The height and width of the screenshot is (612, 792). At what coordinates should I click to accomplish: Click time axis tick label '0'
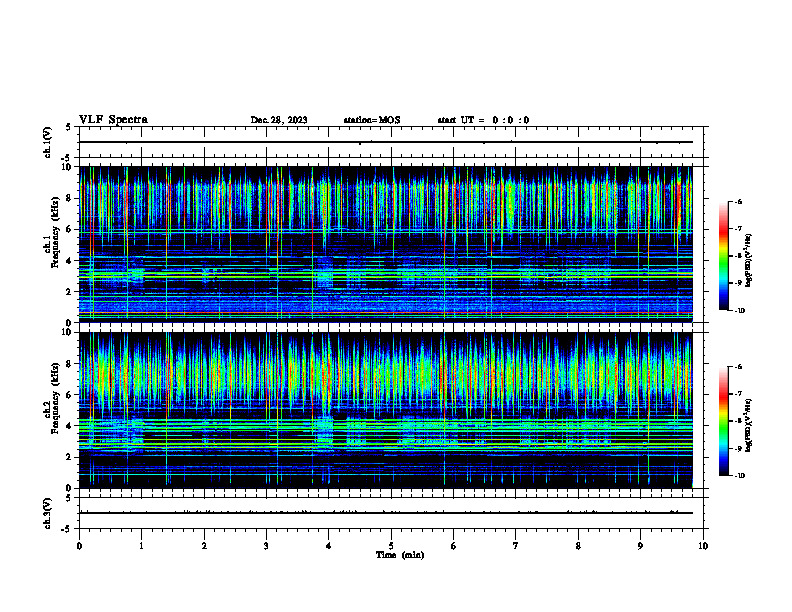coord(79,546)
